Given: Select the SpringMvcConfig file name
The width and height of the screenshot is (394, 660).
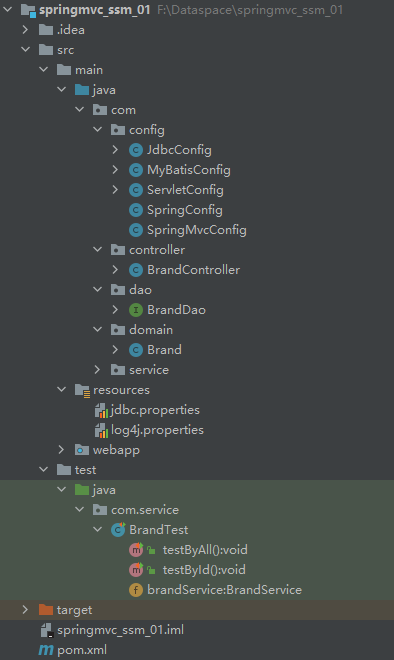Looking at the screenshot, I should coord(197,230).
